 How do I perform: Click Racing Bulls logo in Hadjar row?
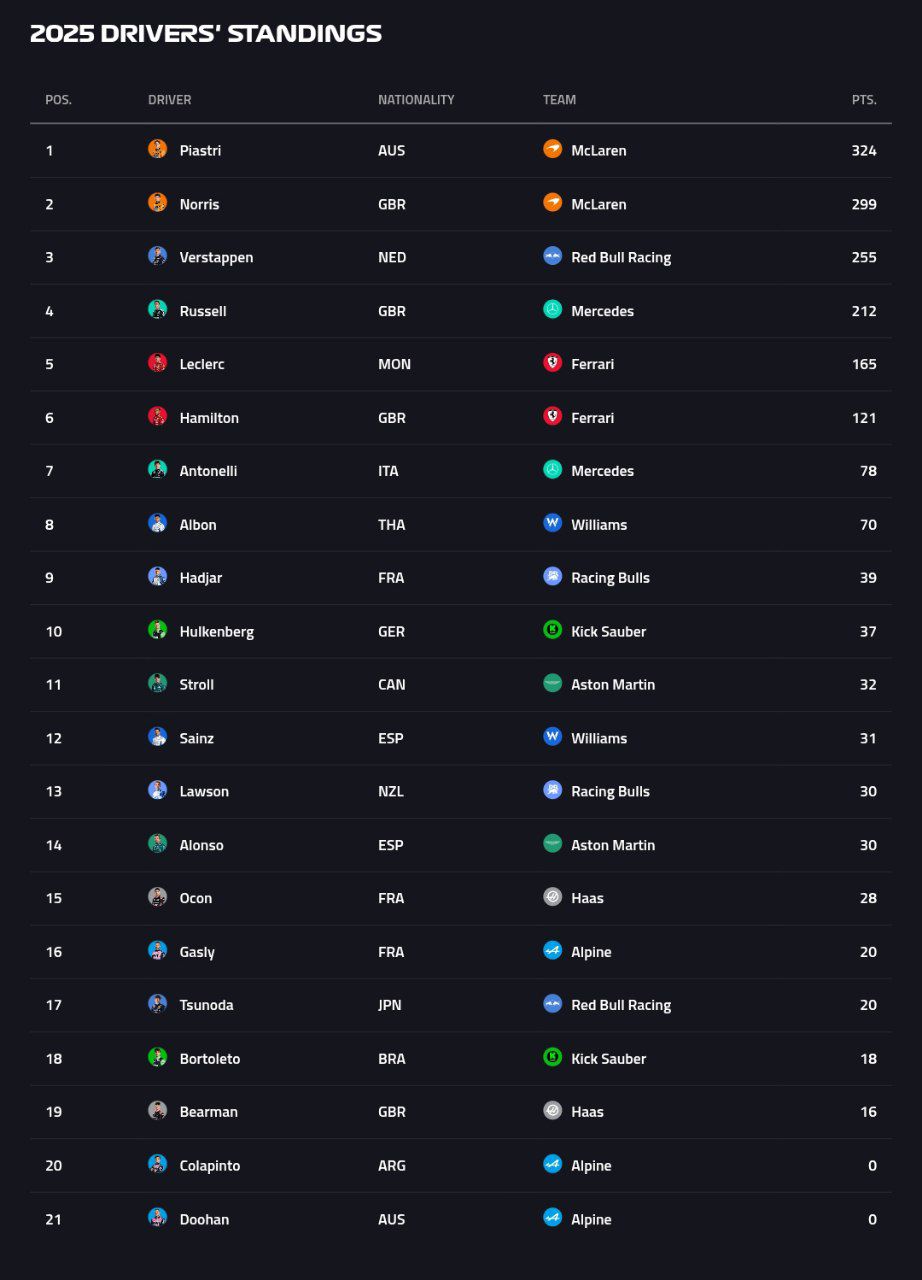pos(552,577)
